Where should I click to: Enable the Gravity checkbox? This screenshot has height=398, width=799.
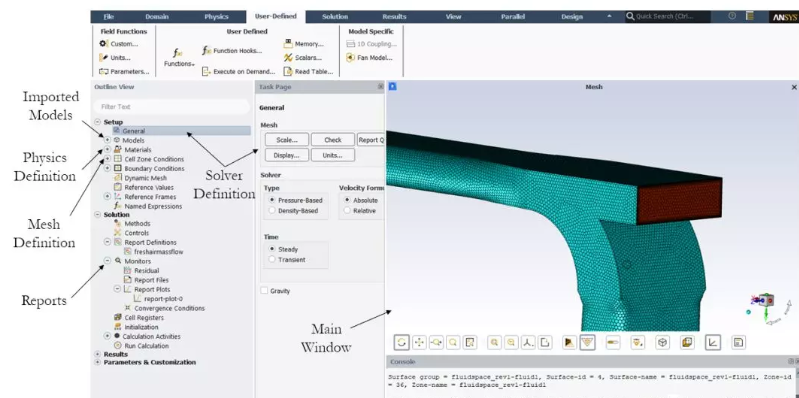pos(264,290)
